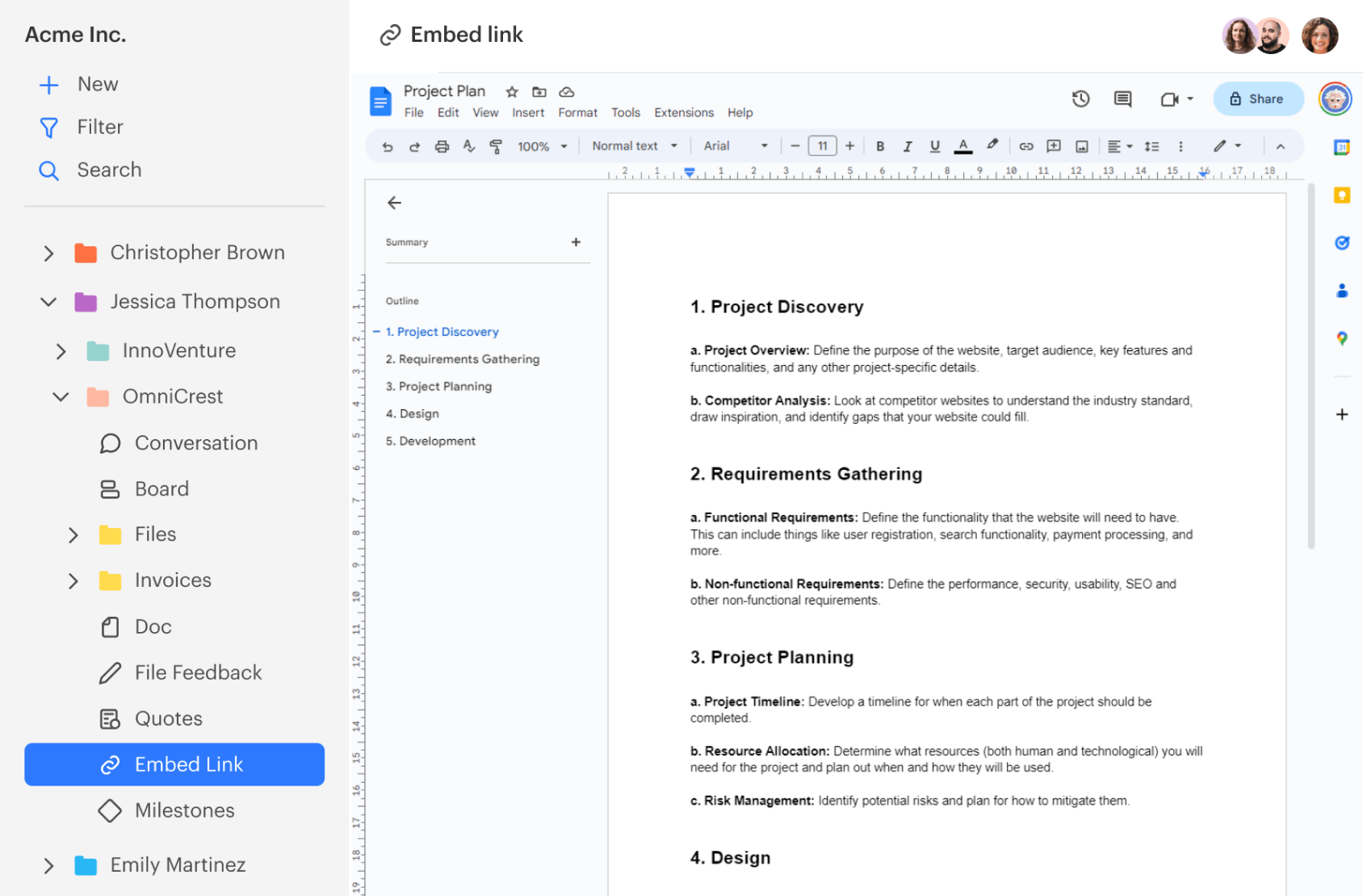Insert a link using the link icon
Image resolution: width=1363 pixels, height=896 pixels.
click(x=1026, y=146)
